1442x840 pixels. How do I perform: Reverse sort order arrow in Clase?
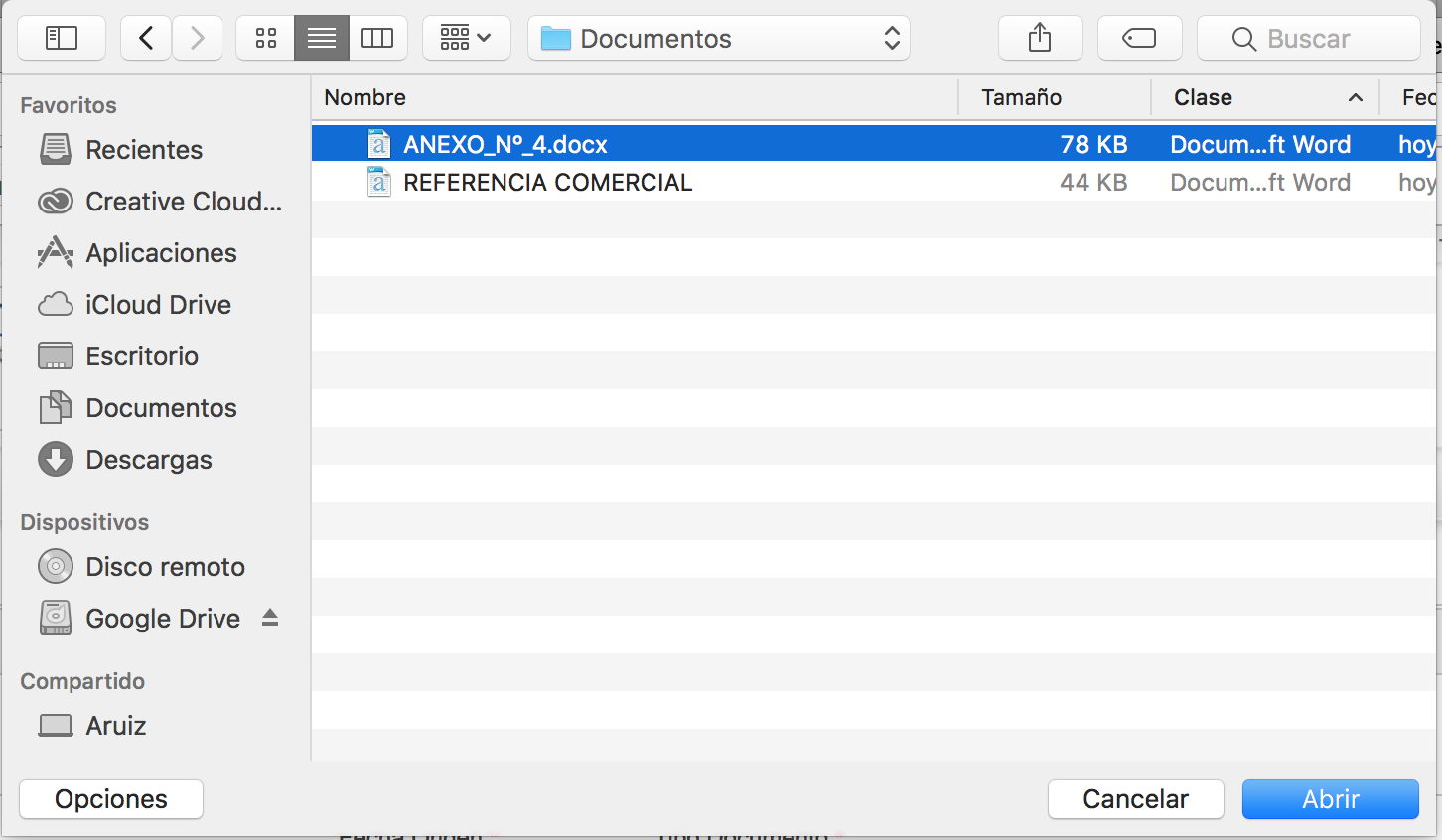point(1355,97)
